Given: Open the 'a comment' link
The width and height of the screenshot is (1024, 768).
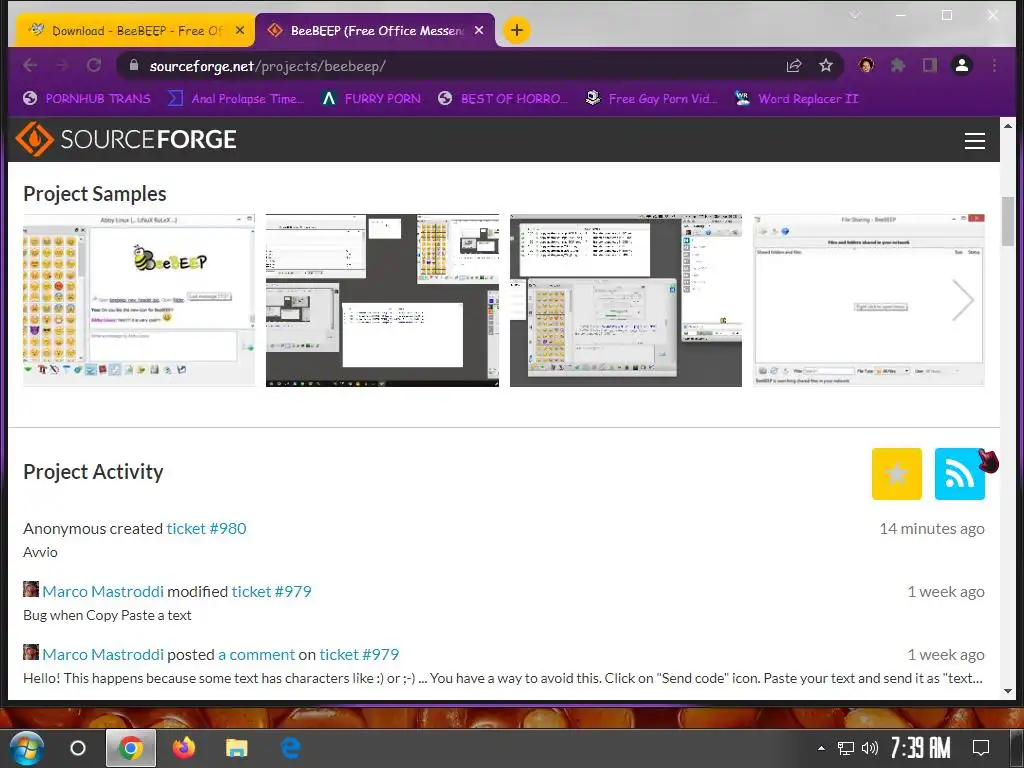Looking at the screenshot, I should tap(257, 654).
